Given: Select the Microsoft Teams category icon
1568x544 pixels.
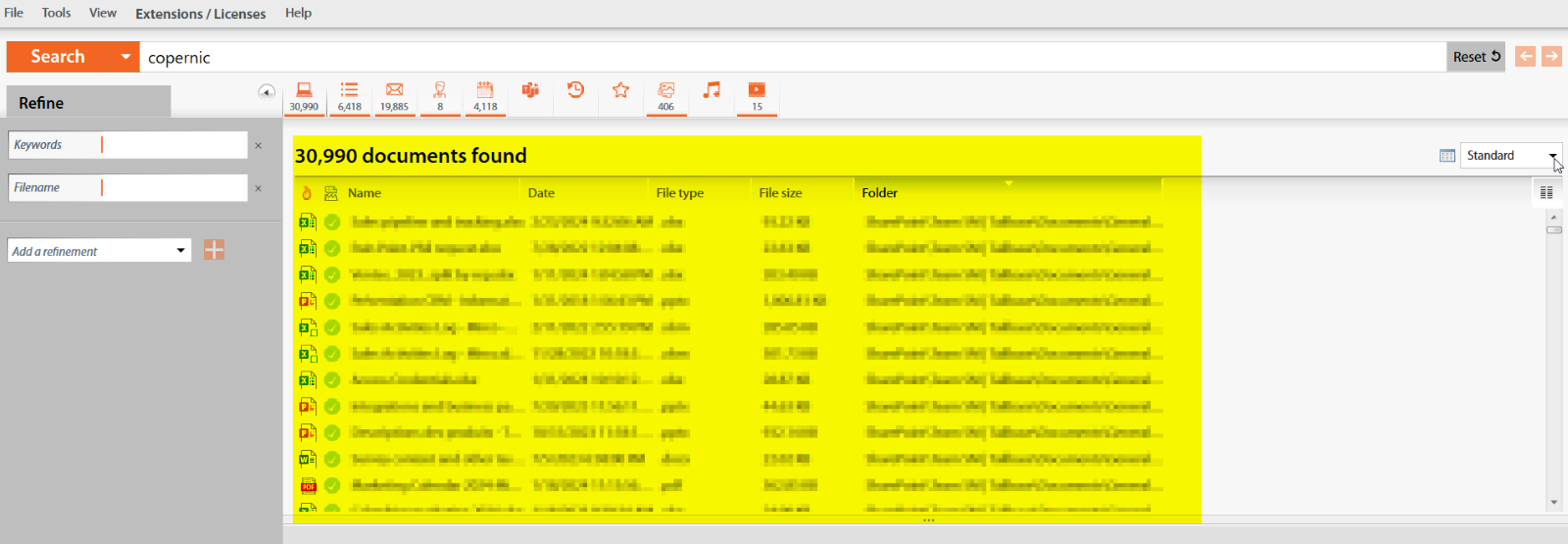Looking at the screenshot, I should pyautogui.click(x=530, y=90).
